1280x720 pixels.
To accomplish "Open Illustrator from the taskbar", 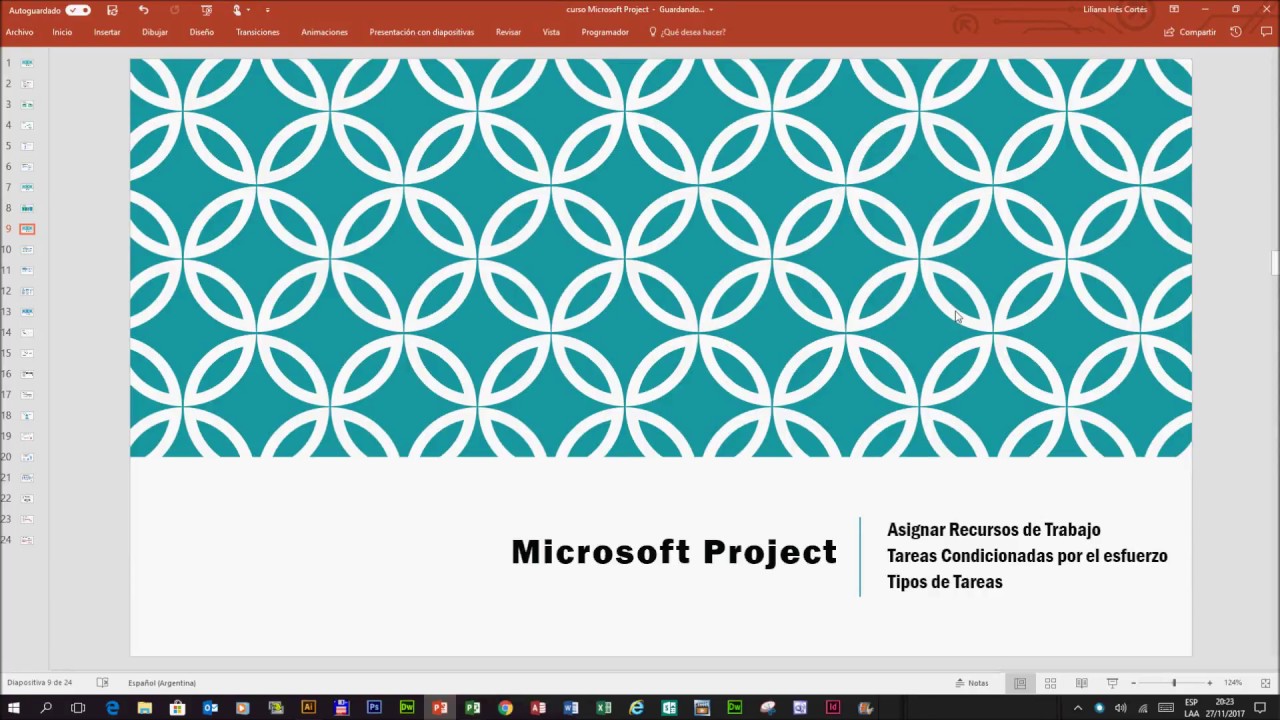I will (x=308, y=708).
